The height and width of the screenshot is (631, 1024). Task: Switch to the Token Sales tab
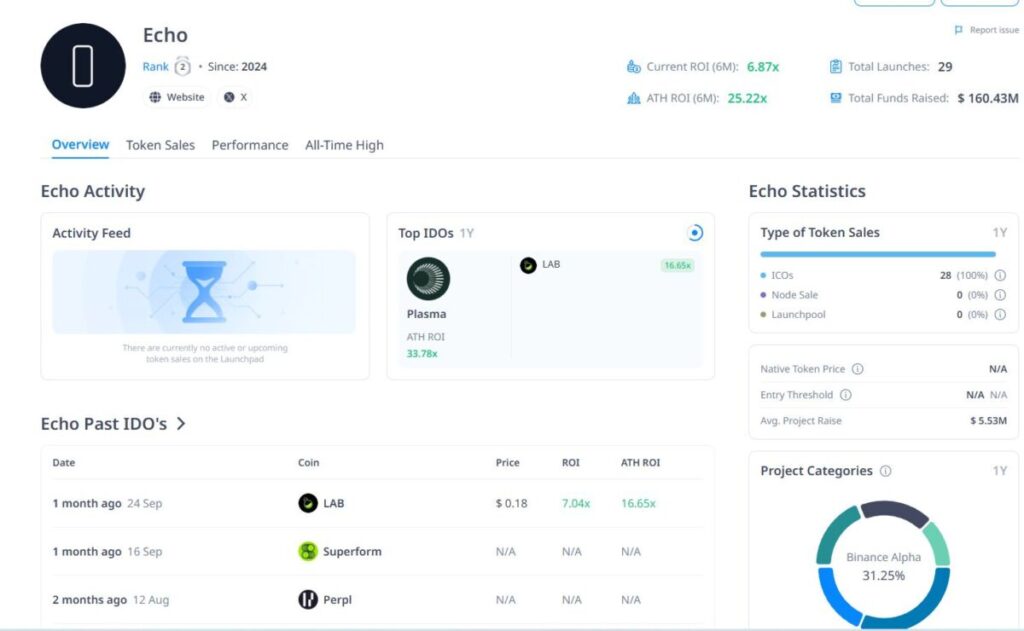(160, 145)
